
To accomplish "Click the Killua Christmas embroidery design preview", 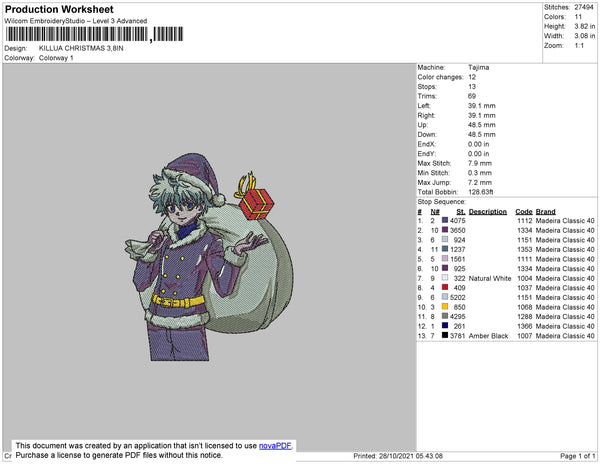I will pyautogui.click(x=209, y=257).
